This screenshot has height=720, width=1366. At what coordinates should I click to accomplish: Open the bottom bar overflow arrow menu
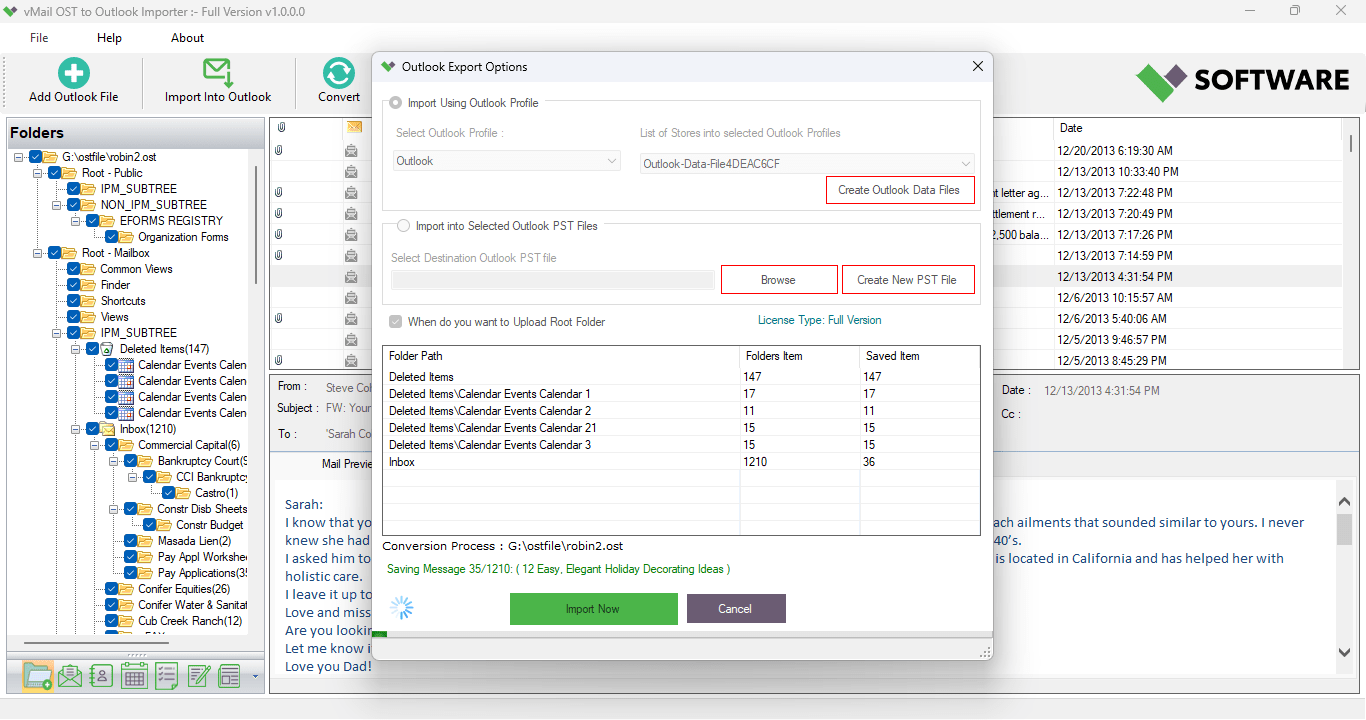pos(255,677)
